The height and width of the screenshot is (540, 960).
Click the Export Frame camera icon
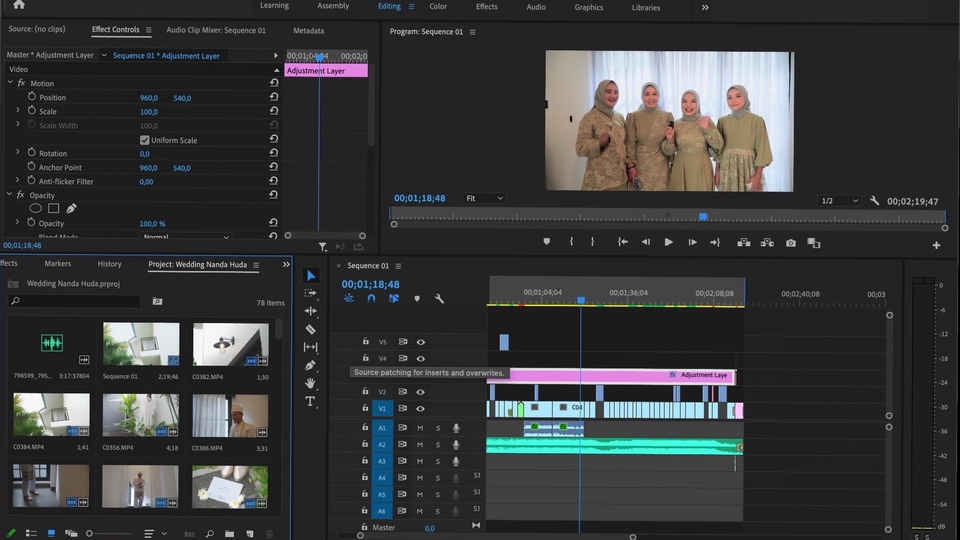[791, 242]
